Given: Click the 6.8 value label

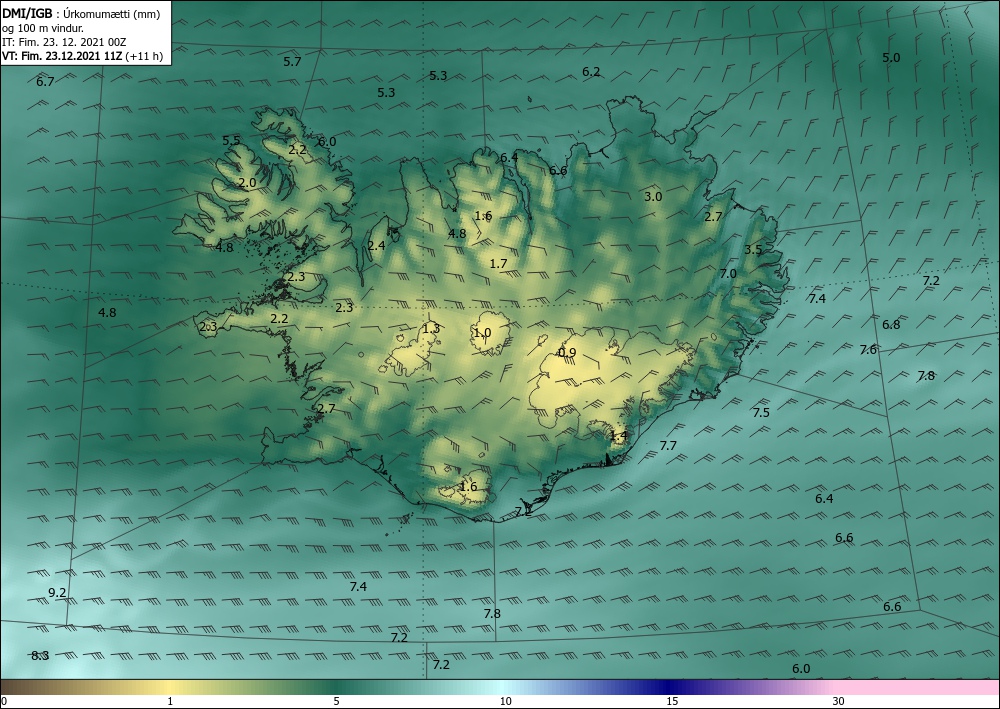Looking at the screenshot, I should click(891, 325).
